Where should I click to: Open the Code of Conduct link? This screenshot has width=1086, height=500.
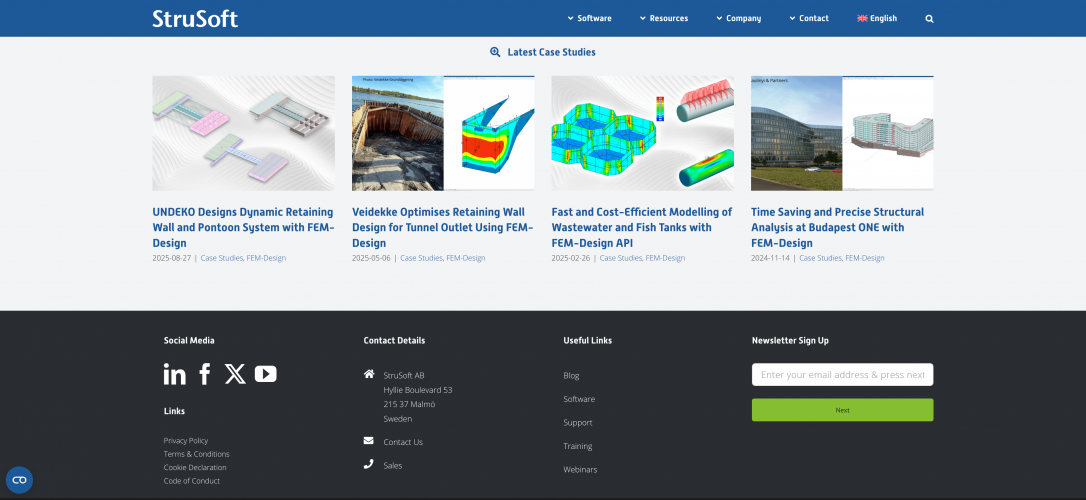coord(192,481)
